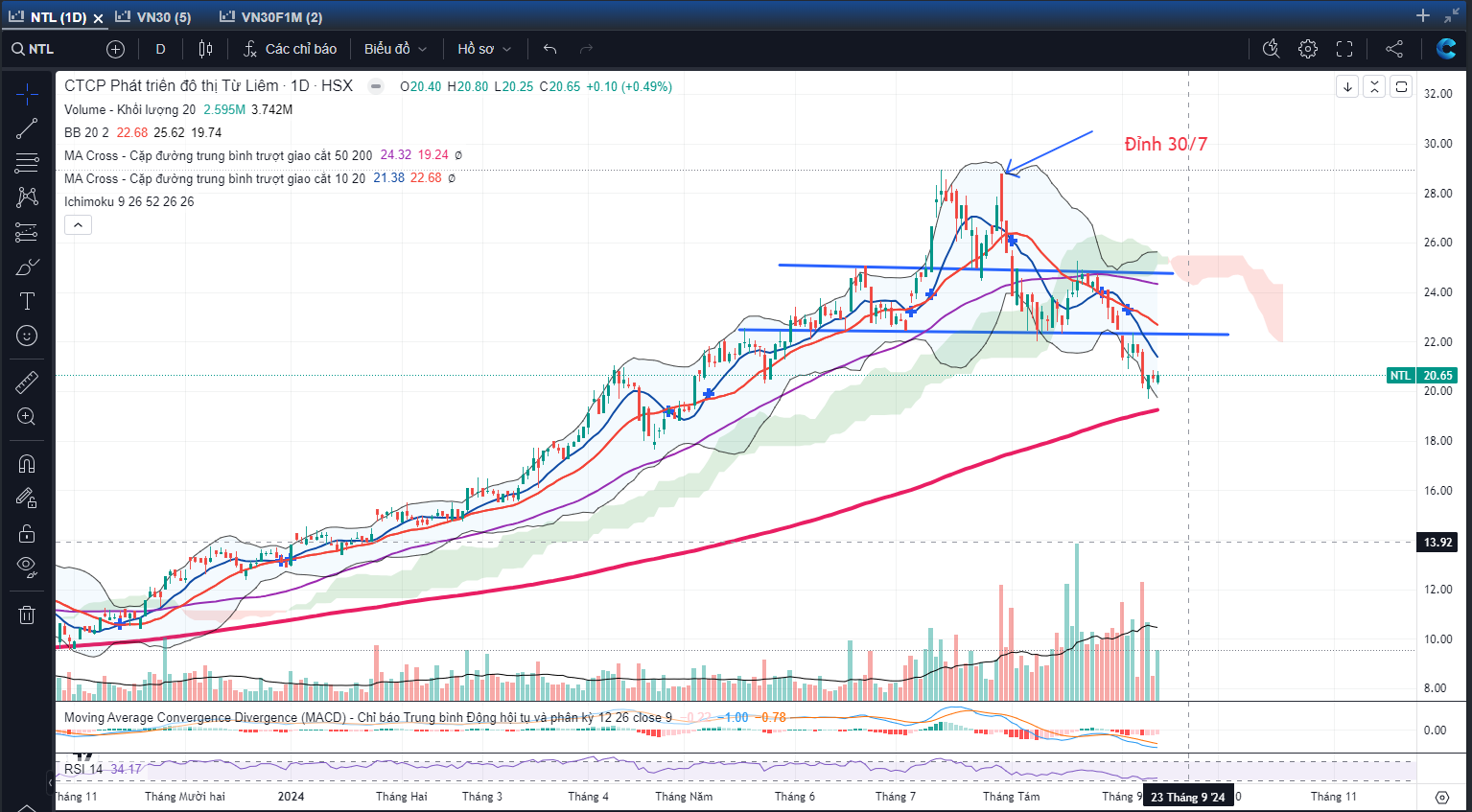Select MA Cross 50 200 indicator legend
Viewport: 1472px width, 812px height.
(218, 155)
